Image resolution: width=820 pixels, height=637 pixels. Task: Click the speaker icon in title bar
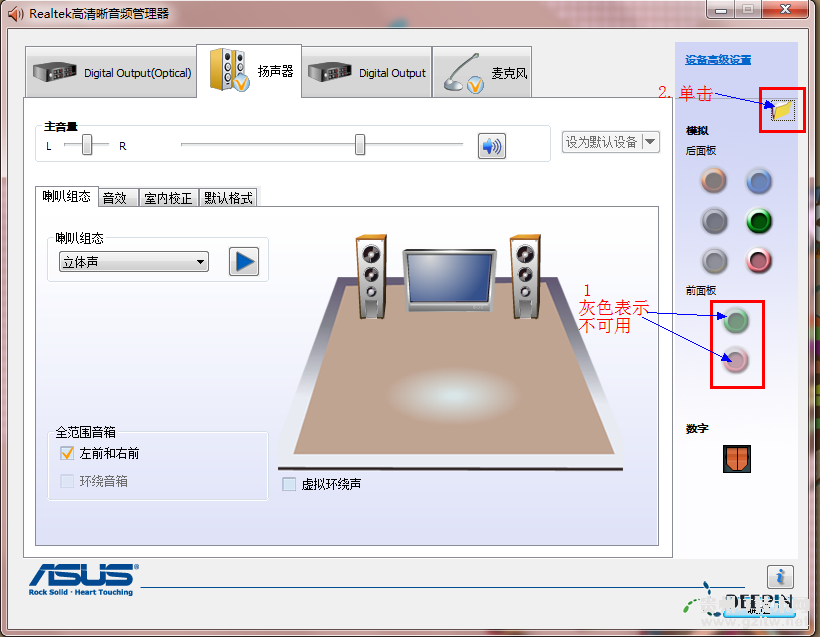pyautogui.click(x=16, y=14)
